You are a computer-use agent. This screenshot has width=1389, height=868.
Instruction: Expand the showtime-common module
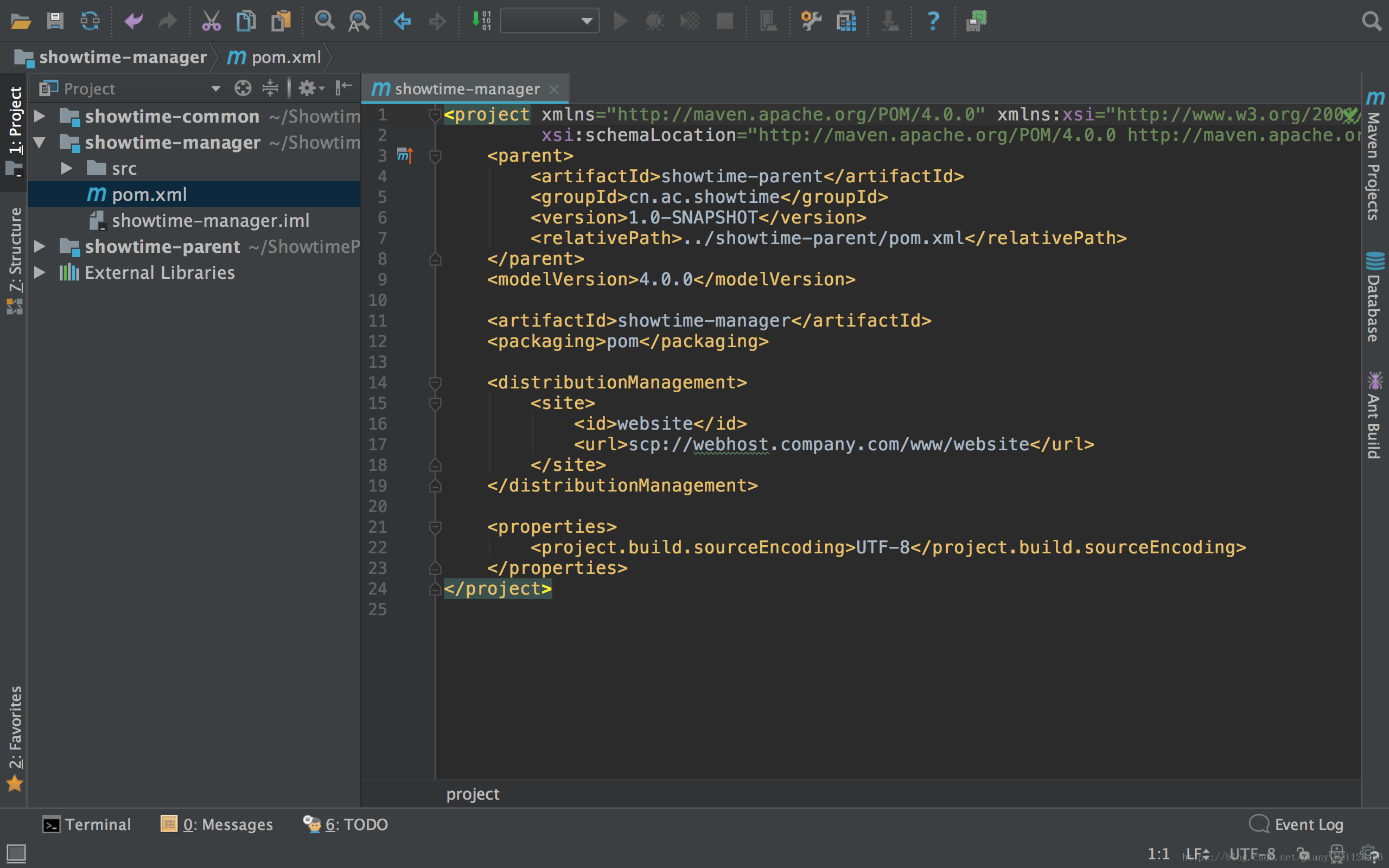click(40, 116)
